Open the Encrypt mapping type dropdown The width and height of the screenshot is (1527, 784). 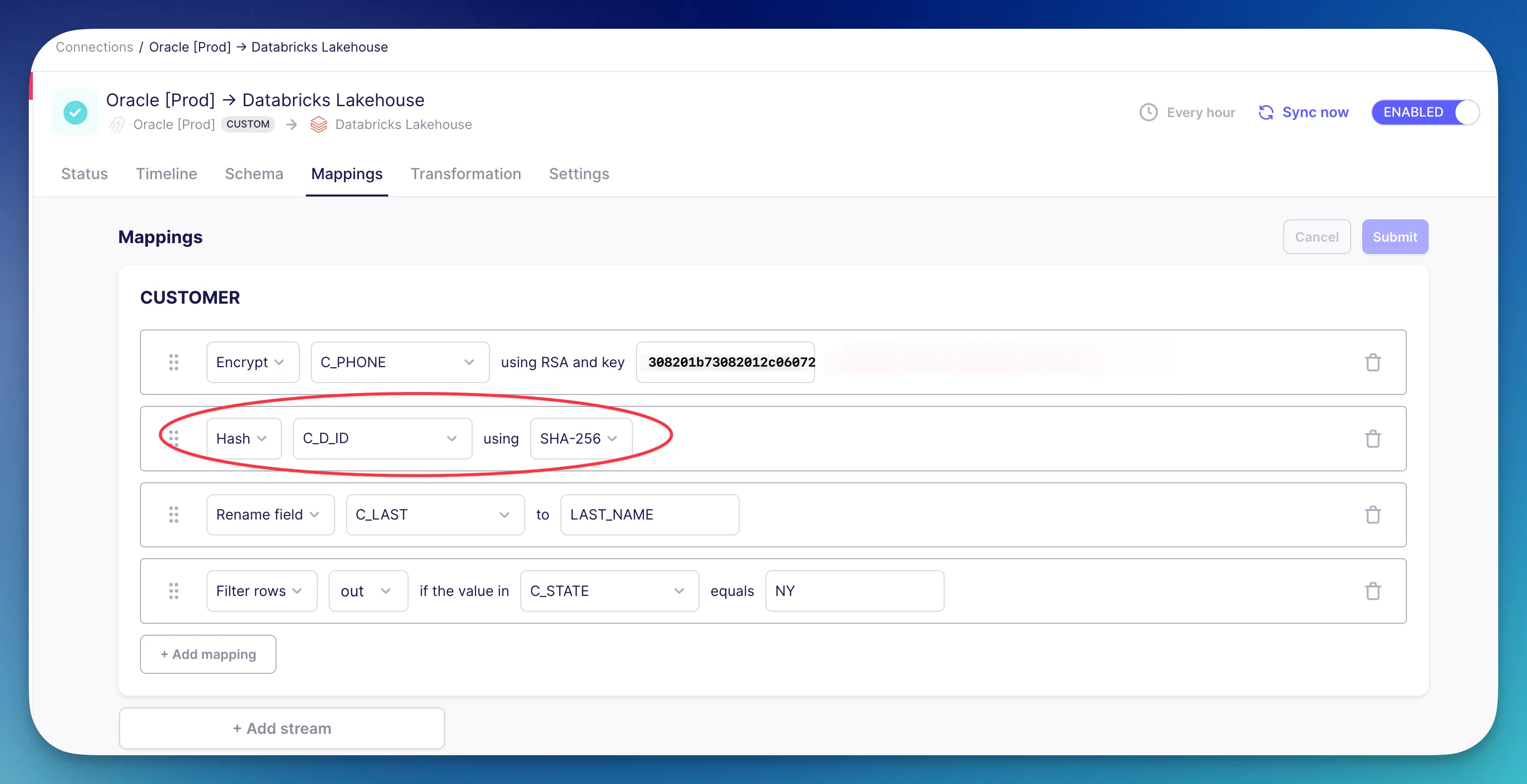point(252,362)
